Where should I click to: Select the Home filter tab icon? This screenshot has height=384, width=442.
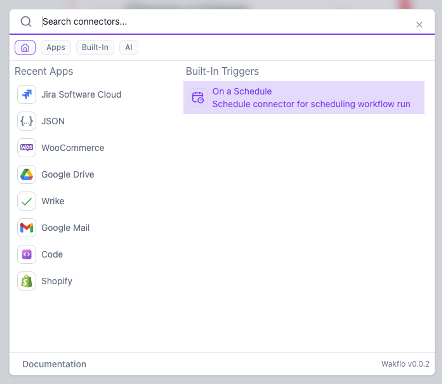point(25,48)
